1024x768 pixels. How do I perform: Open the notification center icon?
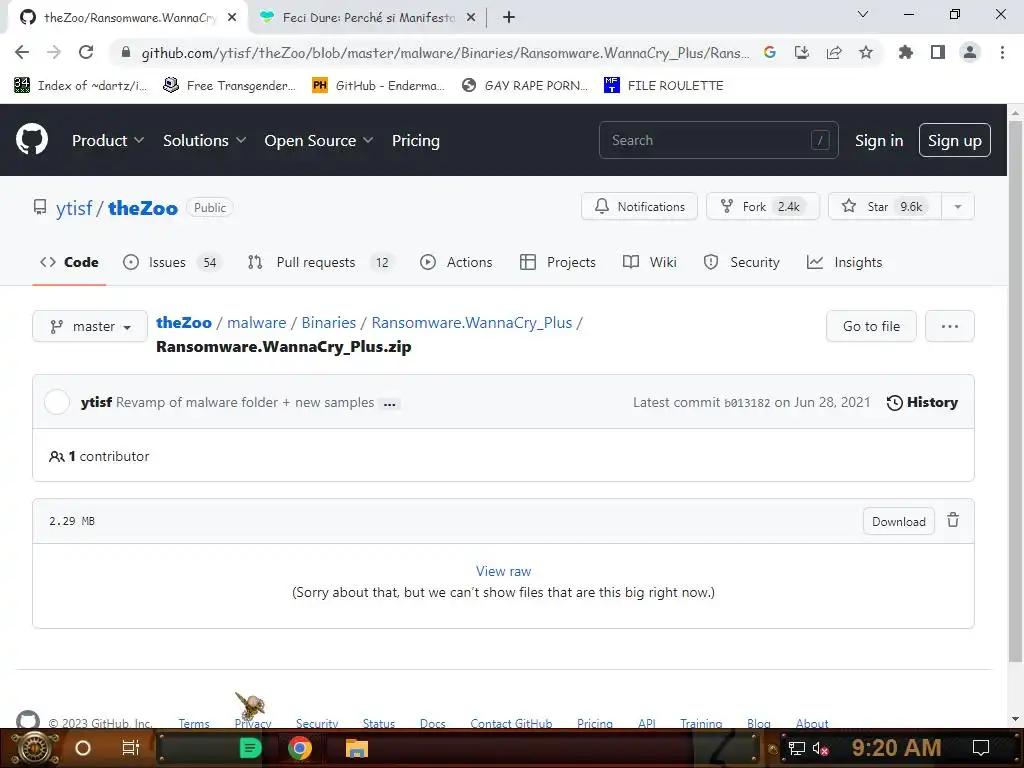tap(981, 748)
